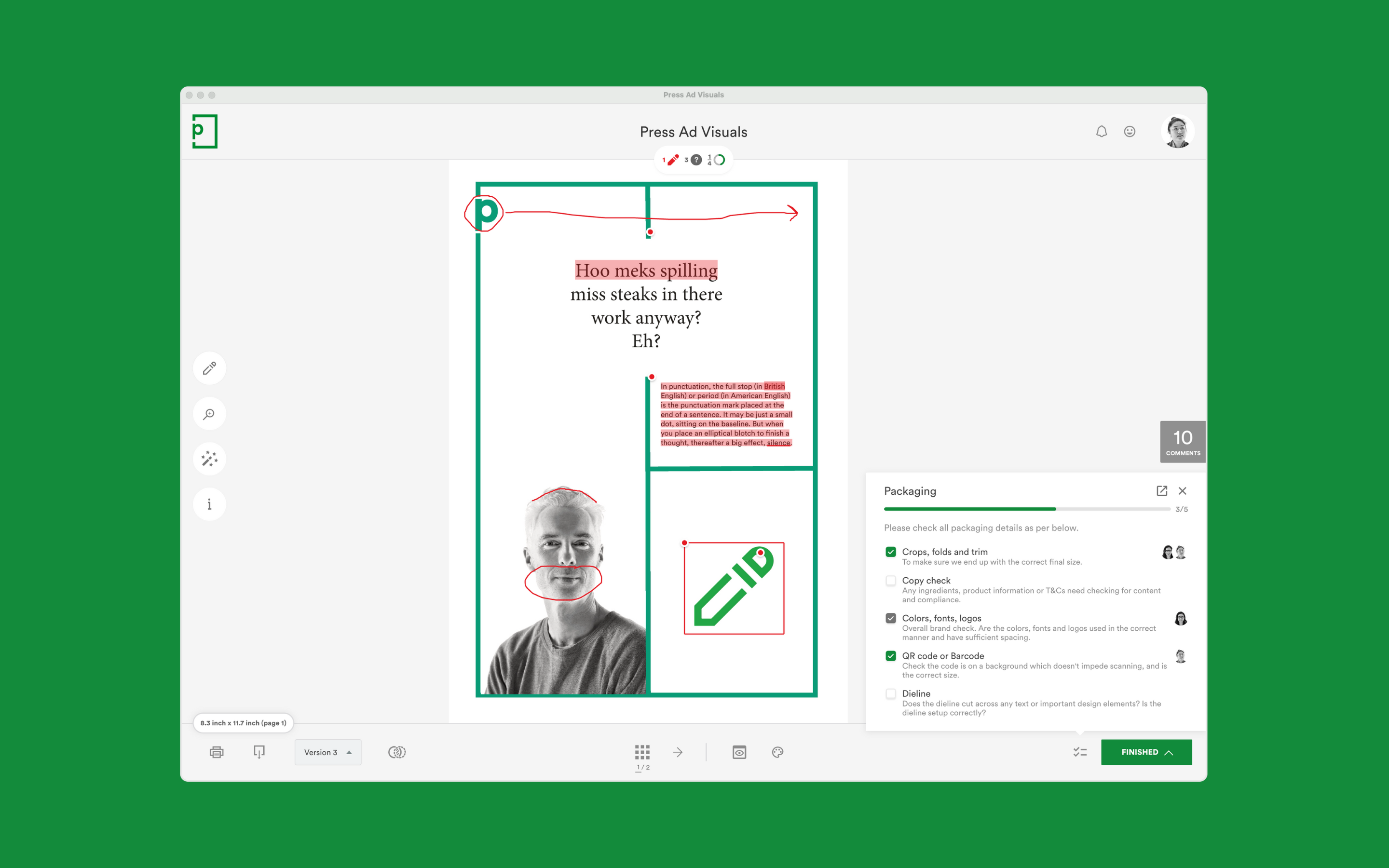
Task: Click the print icon
Action: (217, 752)
